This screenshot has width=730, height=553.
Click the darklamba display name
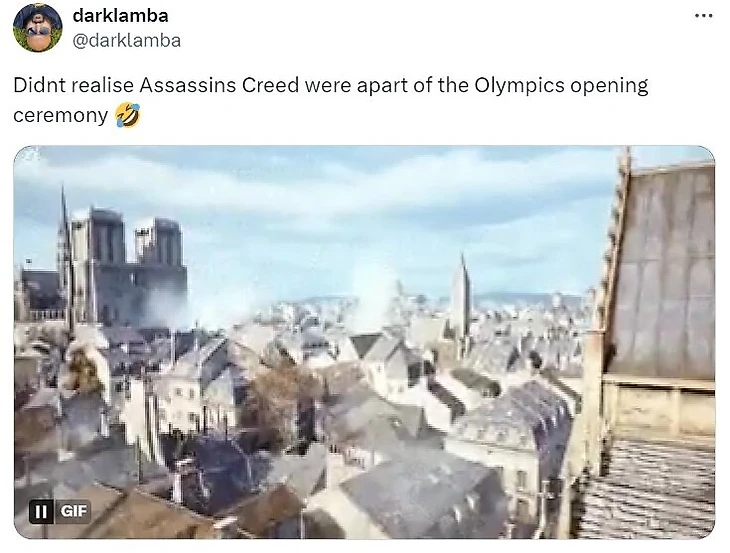120,16
